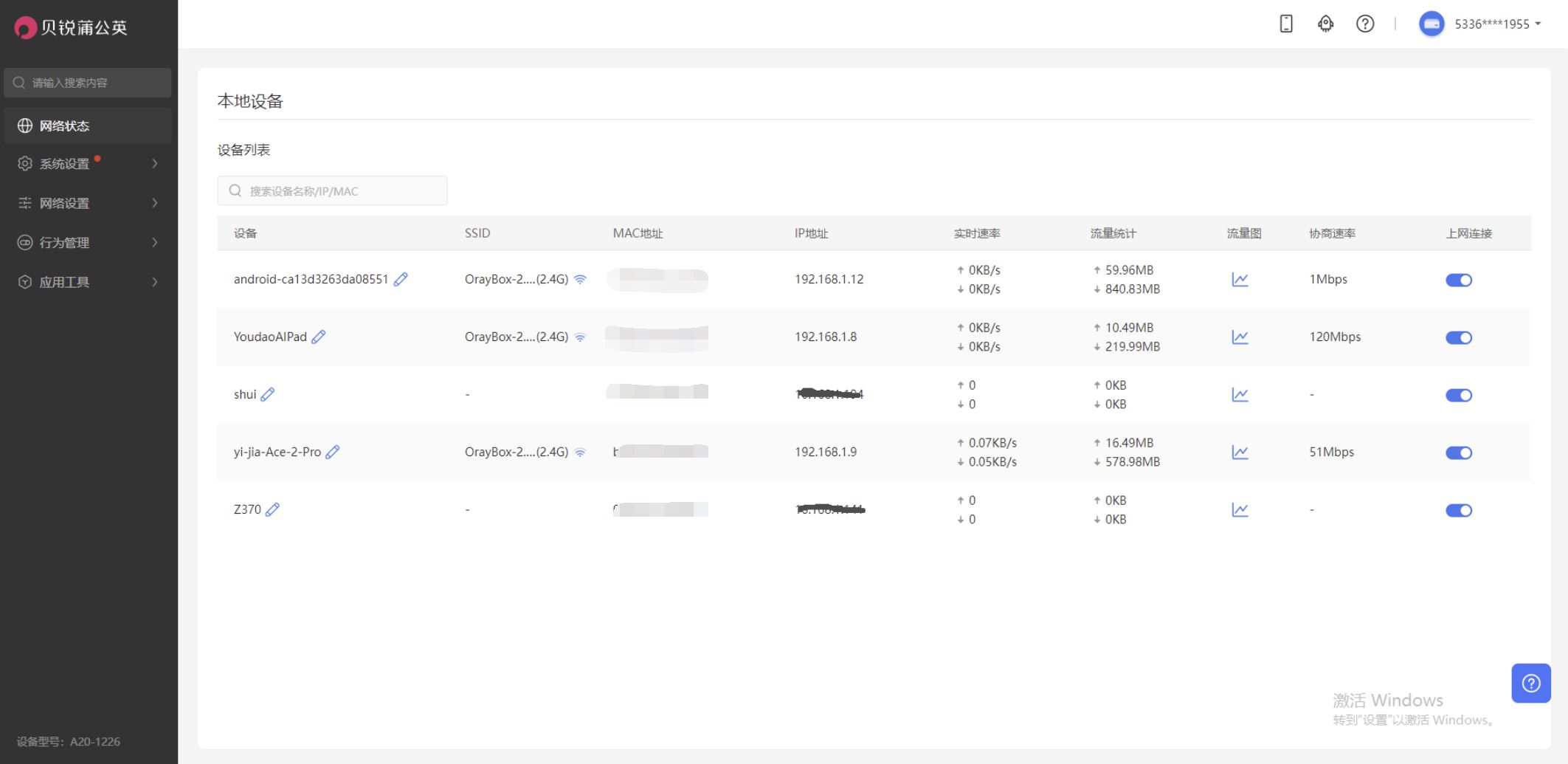
Task: Expand the 应用工具 chevron
Action: click(x=155, y=282)
